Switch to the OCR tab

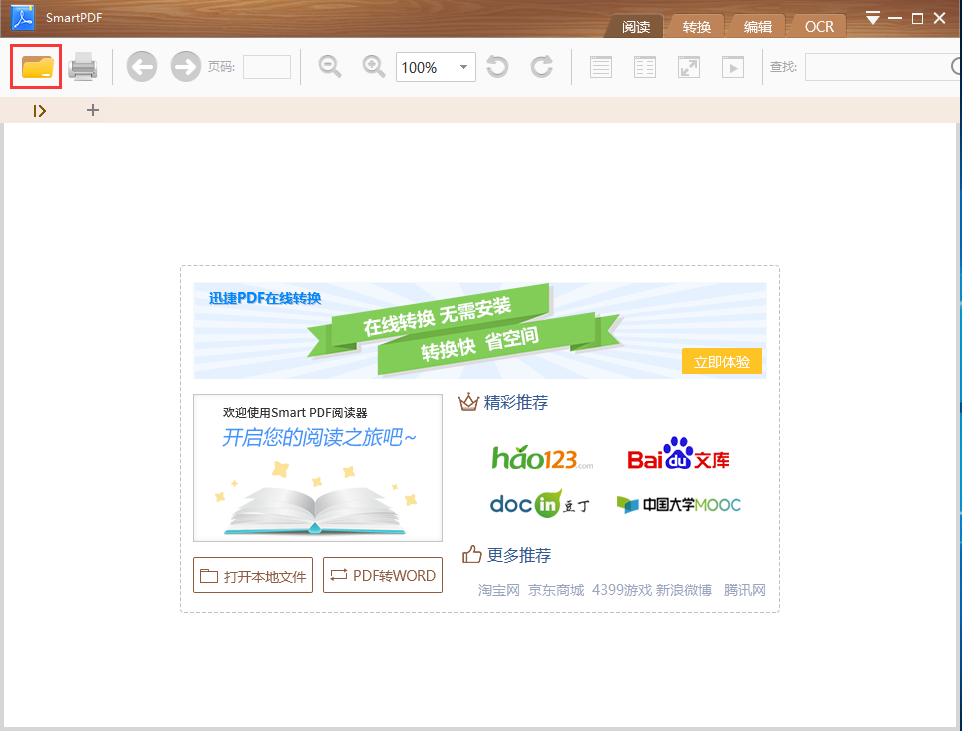pyautogui.click(x=817, y=27)
